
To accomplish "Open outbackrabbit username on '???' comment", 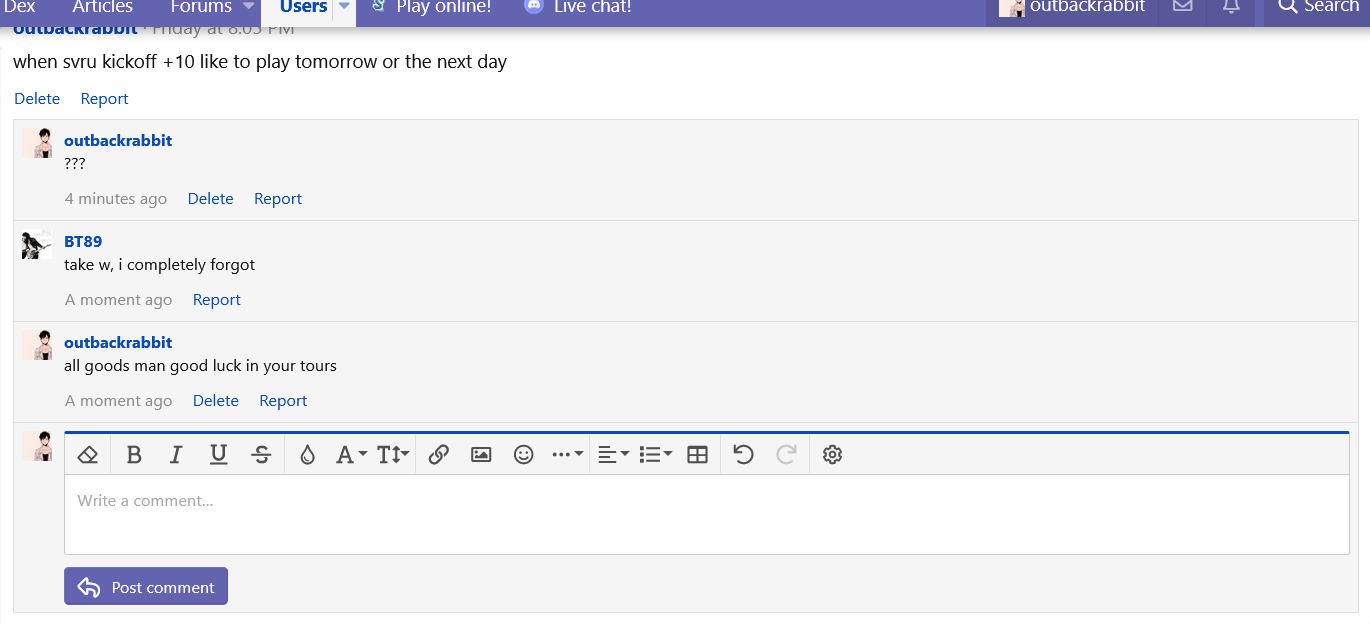I will pos(118,141).
